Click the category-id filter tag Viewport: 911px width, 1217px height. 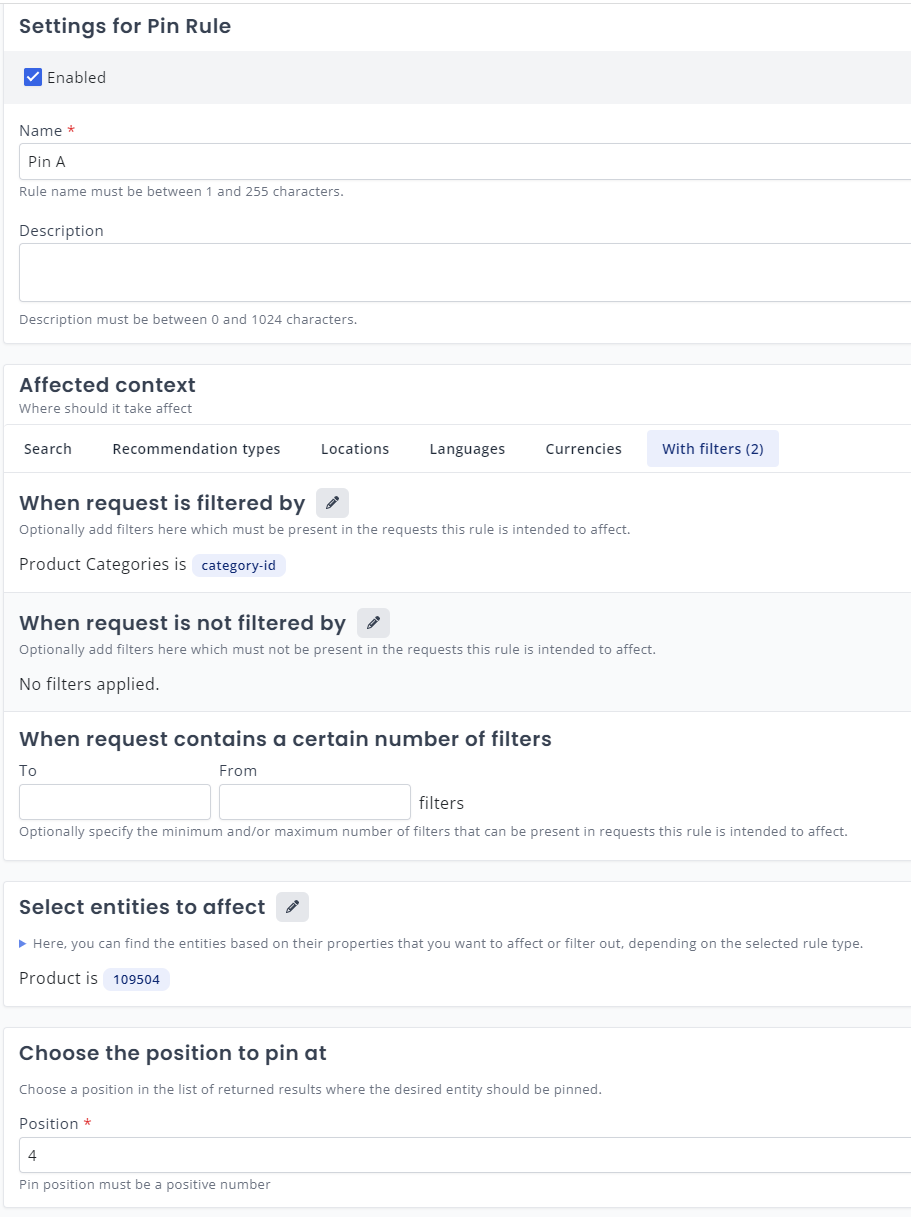[238, 565]
